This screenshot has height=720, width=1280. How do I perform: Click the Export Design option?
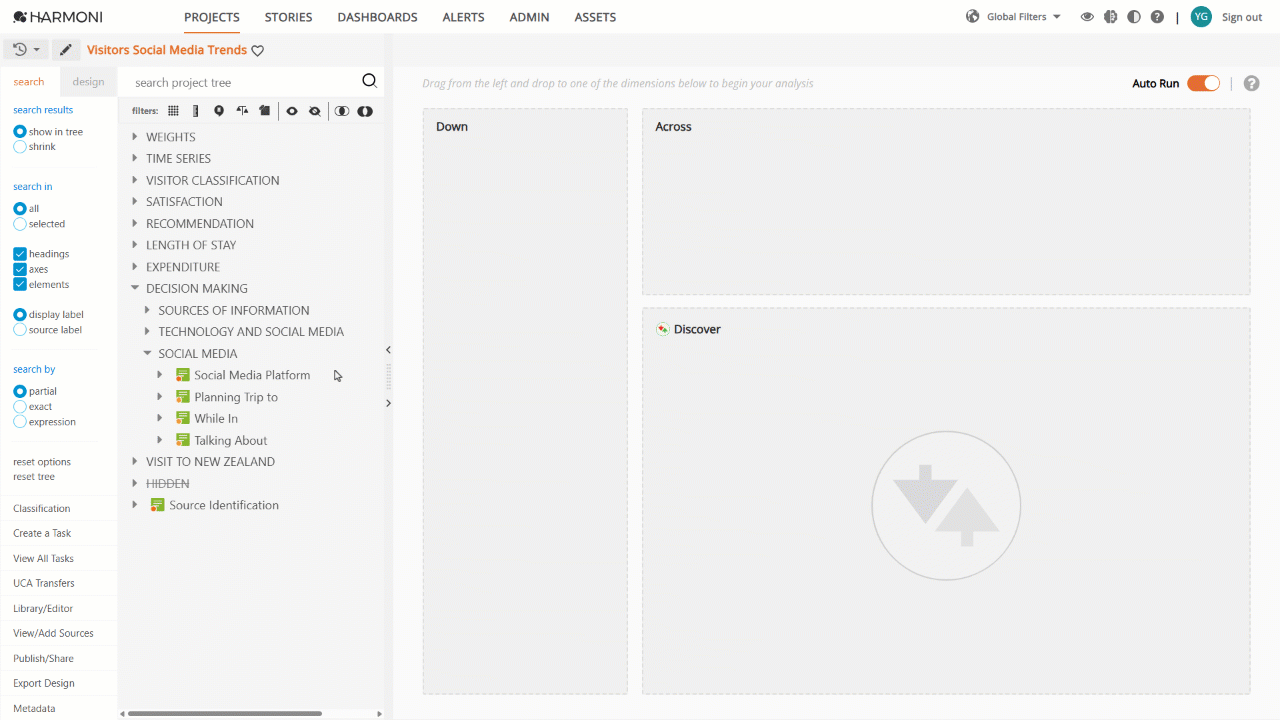coord(44,684)
